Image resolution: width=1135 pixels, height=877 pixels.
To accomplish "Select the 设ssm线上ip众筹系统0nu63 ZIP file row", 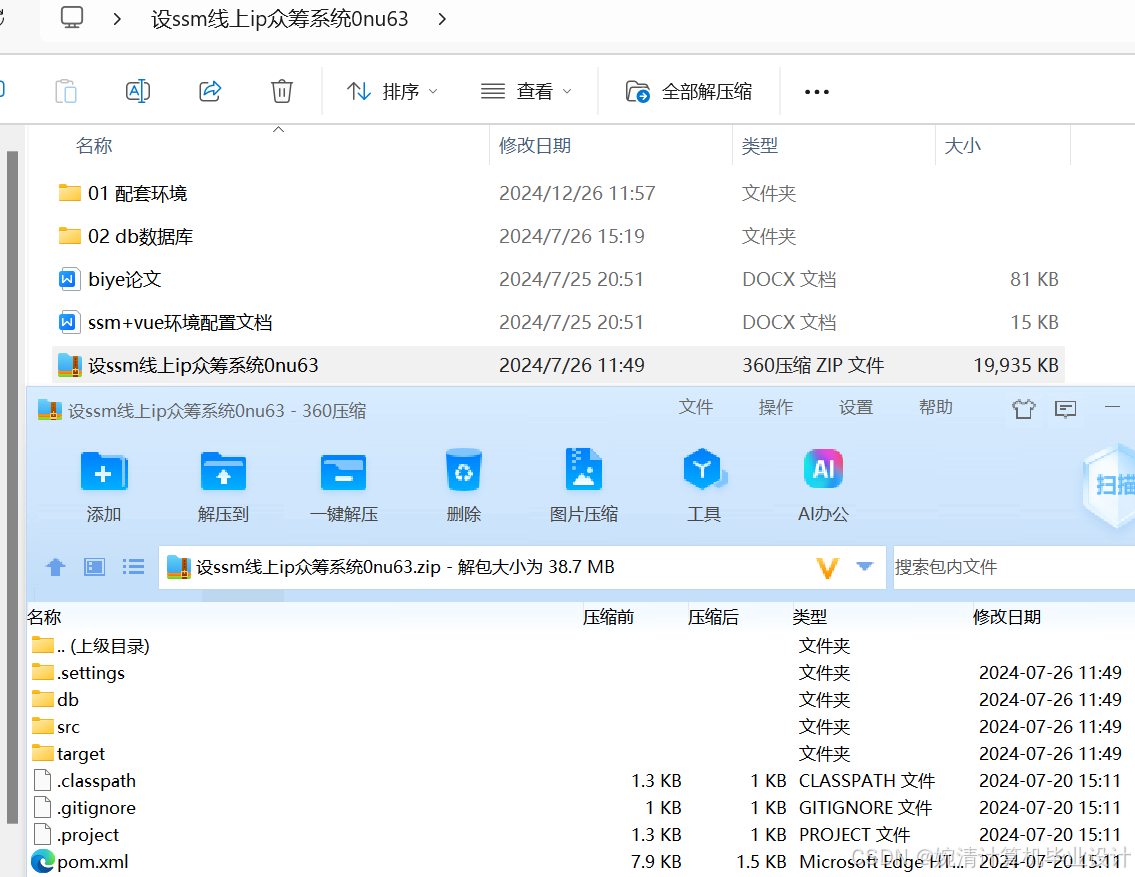I will 558,365.
